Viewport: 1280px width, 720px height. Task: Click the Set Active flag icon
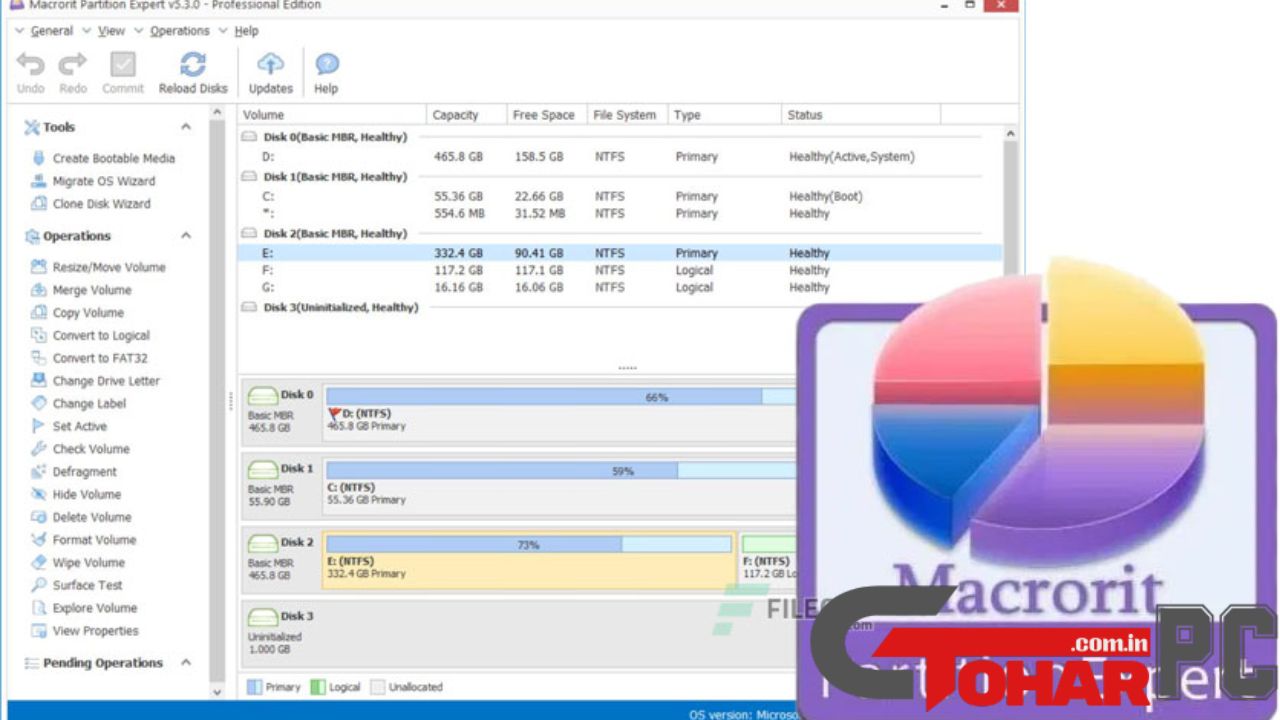(x=39, y=426)
